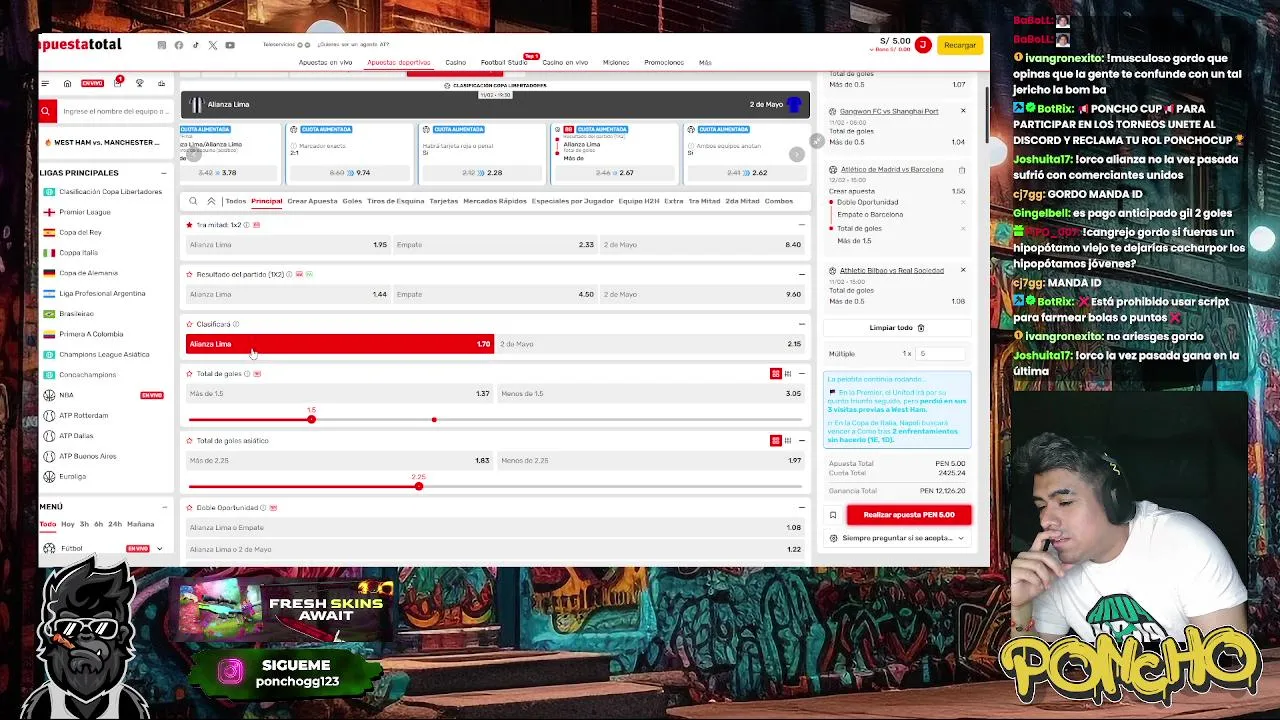The height and width of the screenshot is (720, 1280).
Task: Open the Facebook social icon in header
Action: (x=178, y=45)
